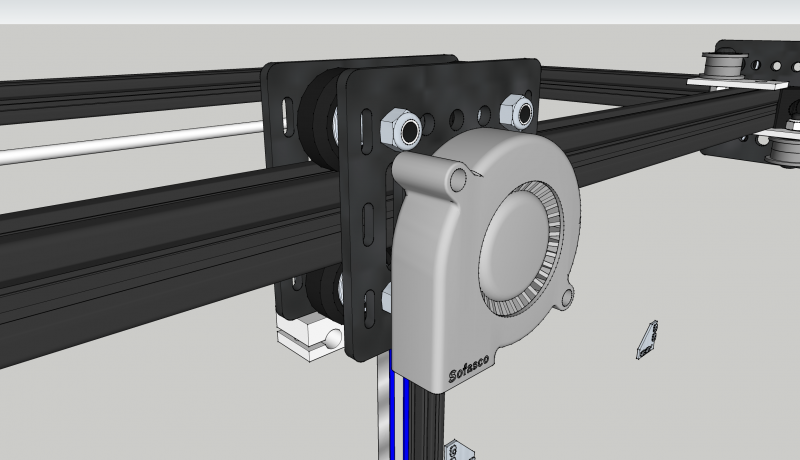Select the blower's top mounting screw hole
This screenshot has height=460, width=800.
click(x=458, y=180)
